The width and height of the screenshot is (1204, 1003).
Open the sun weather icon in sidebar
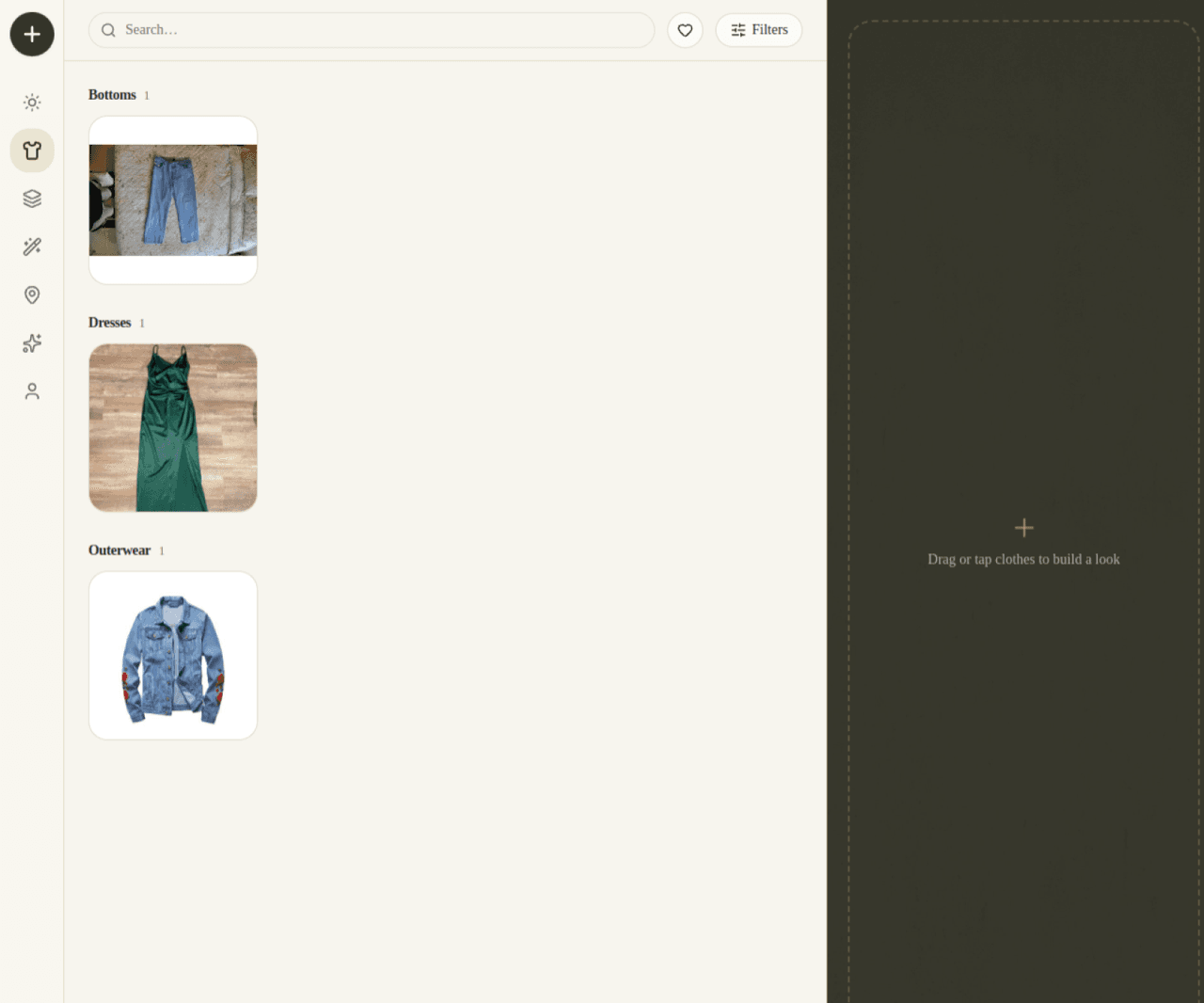point(32,103)
